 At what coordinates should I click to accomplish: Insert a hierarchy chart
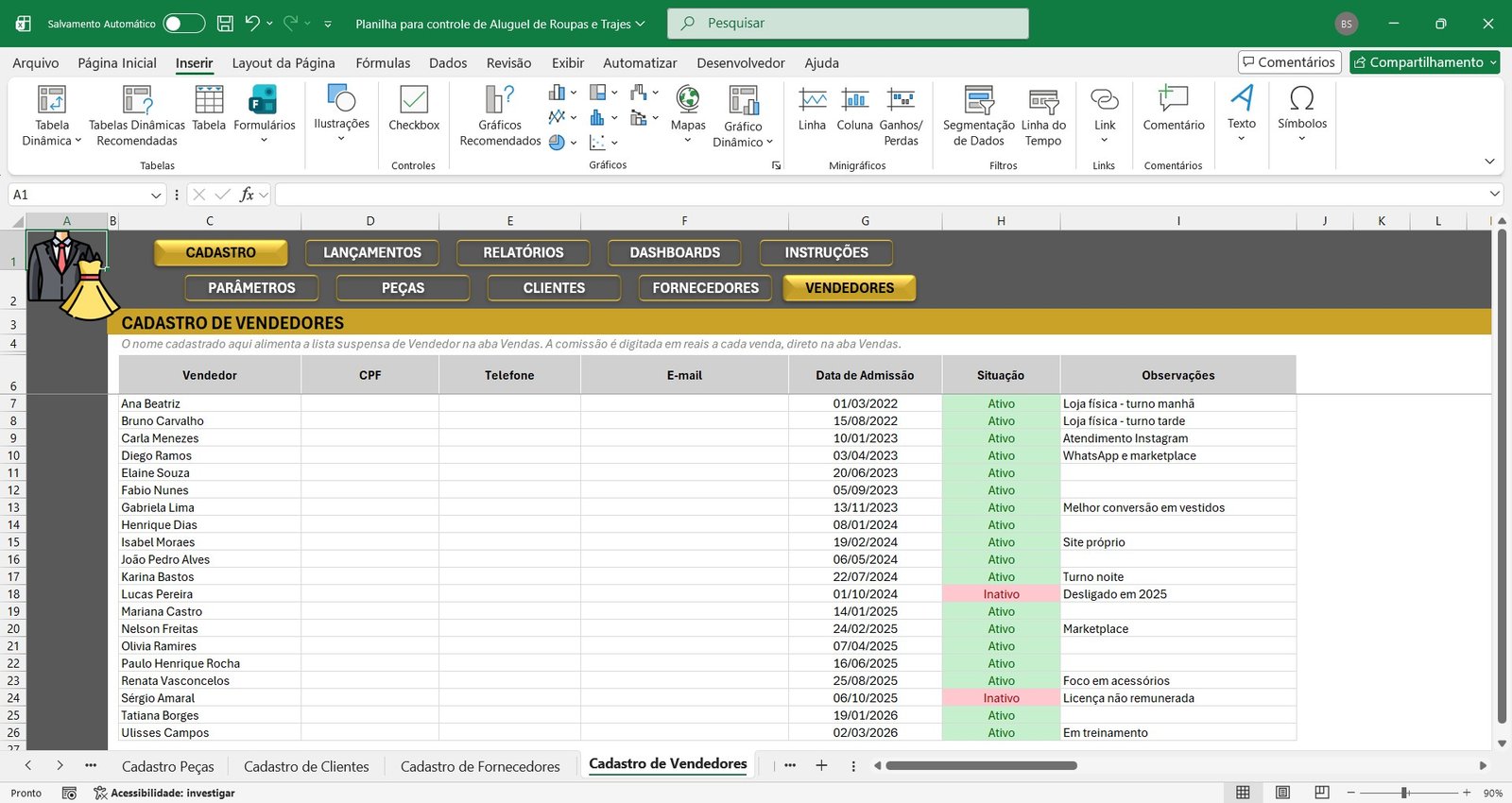[603, 93]
